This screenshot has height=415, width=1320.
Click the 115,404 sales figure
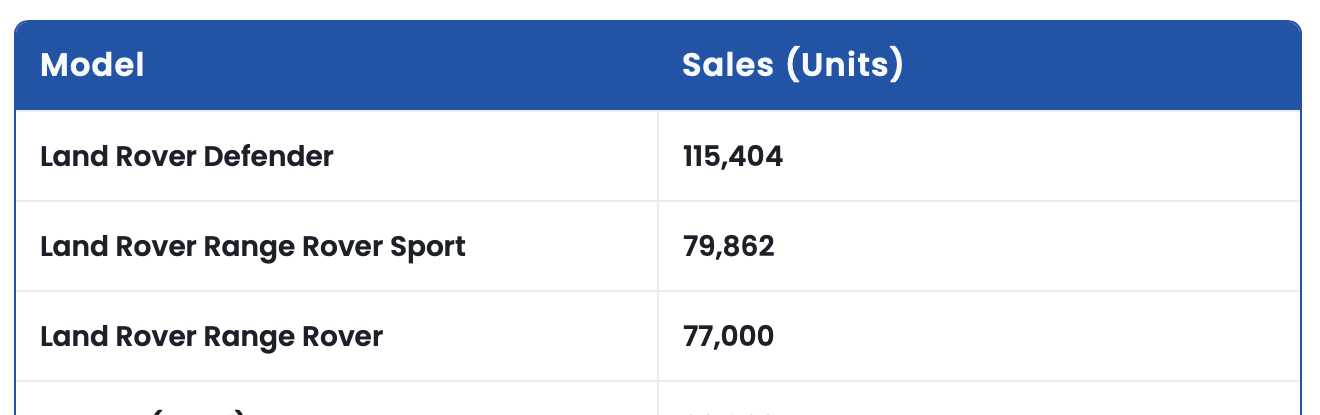[x=733, y=156]
